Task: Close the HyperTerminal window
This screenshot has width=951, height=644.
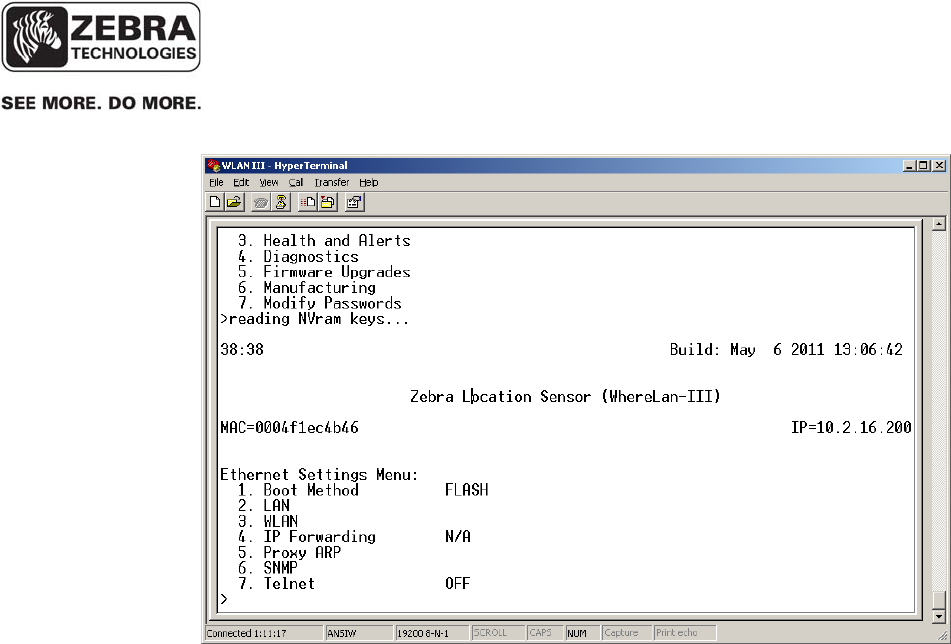Action: 939,166
